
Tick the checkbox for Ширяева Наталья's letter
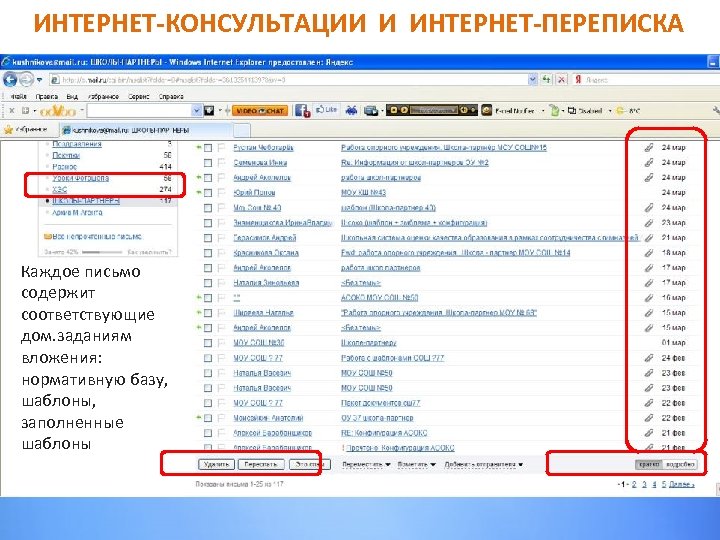click(208, 313)
